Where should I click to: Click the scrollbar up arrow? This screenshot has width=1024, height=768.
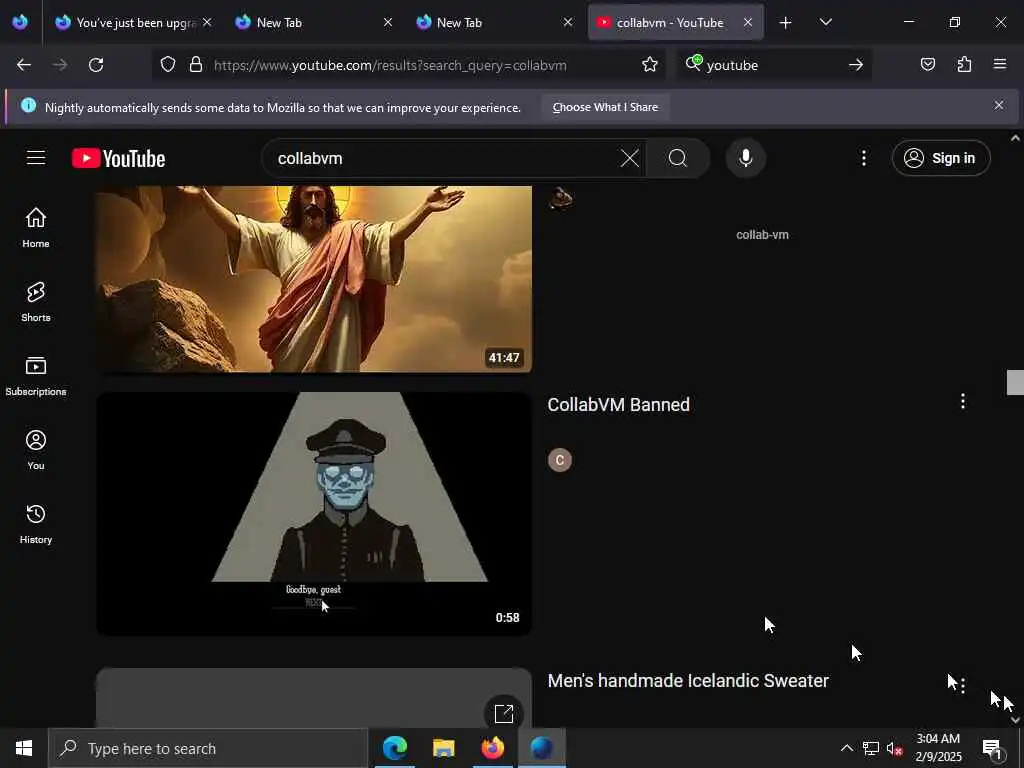click(x=1015, y=138)
